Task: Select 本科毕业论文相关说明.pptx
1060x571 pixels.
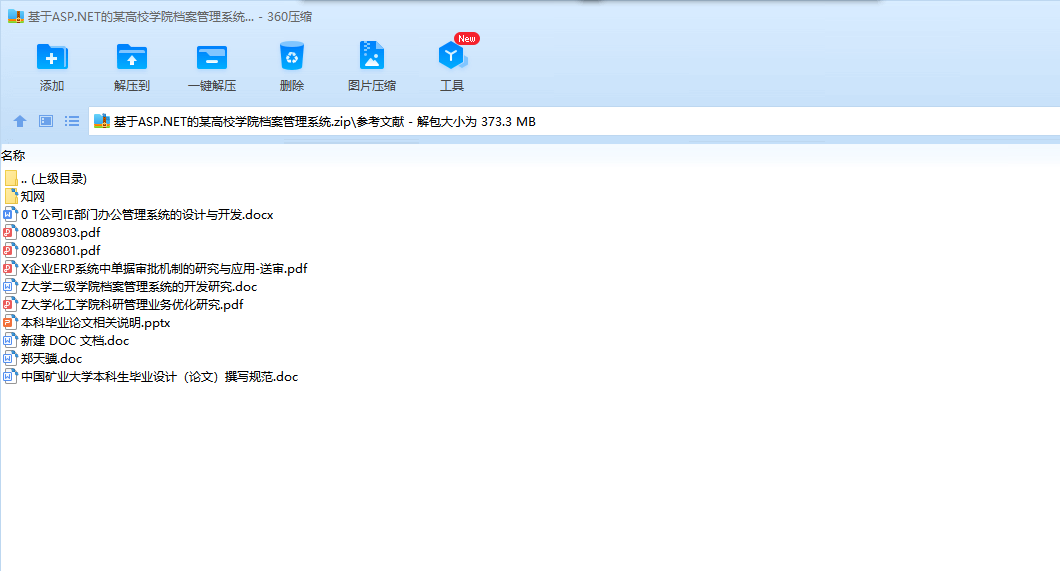Action: point(95,323)
